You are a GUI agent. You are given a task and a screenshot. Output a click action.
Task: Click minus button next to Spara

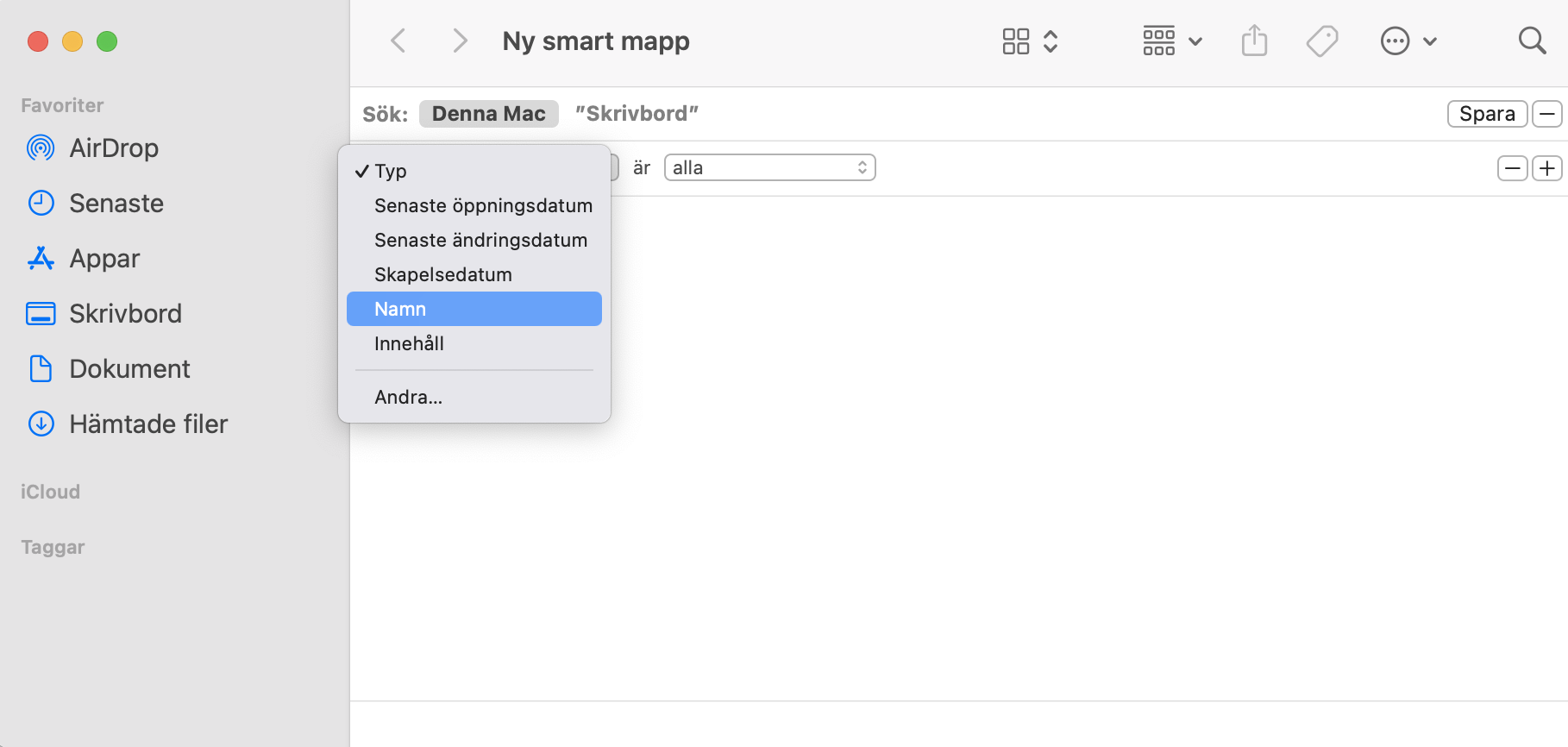point(1547,114)
